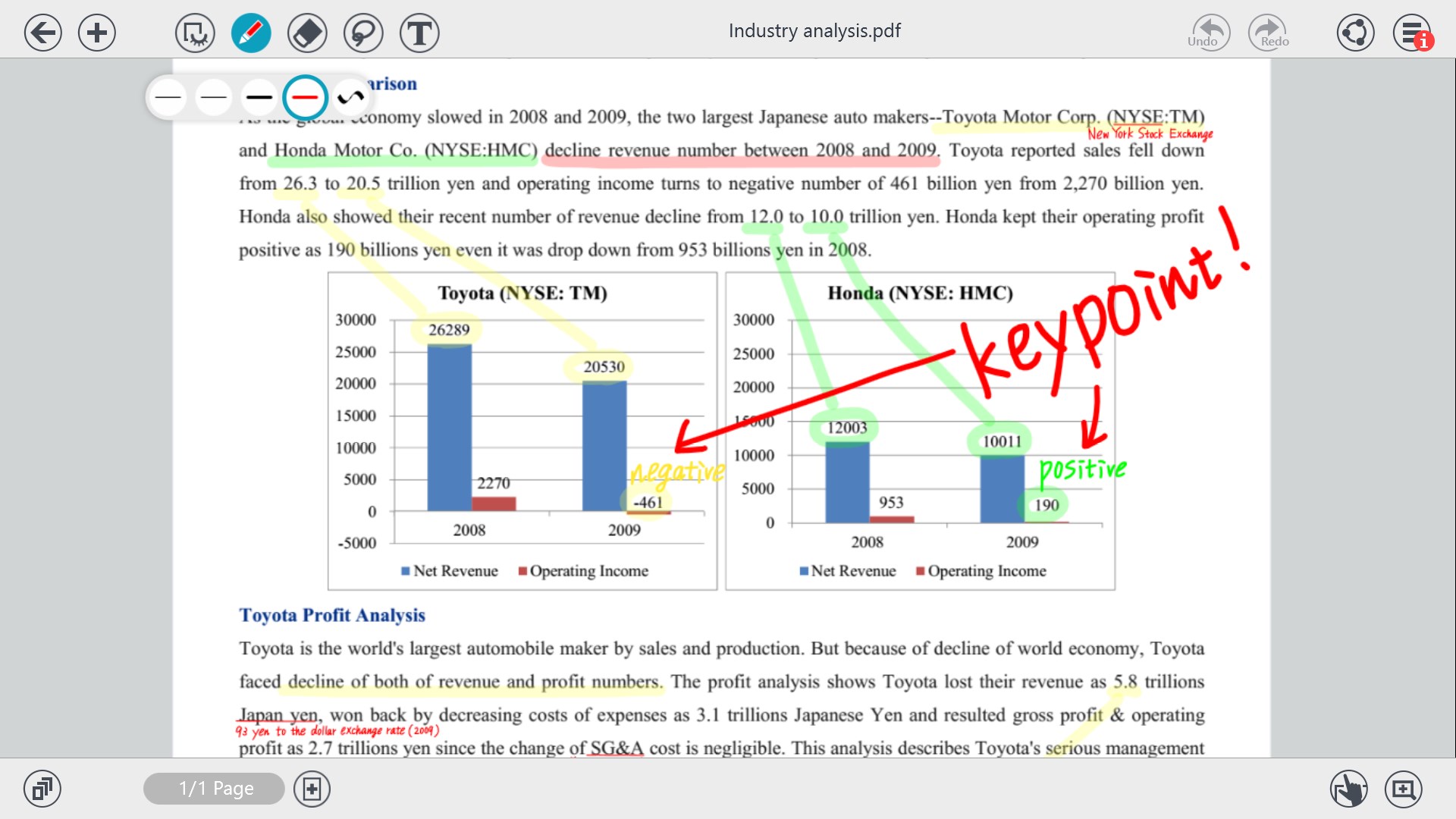Click the 20530 bar label
The width and height of the screenshot is (1456, 819).
[604, 367]
